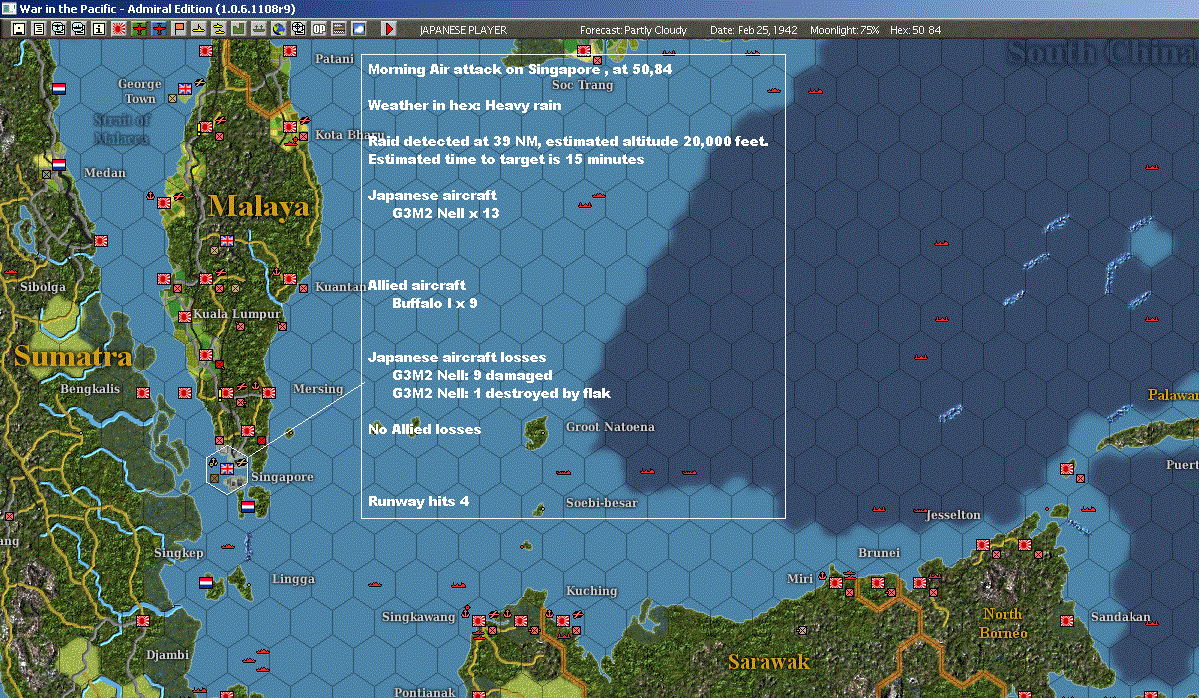Viewport: 1199px width, 698px height.
Task: Click 'Estimated time to target is 15 minutes'
Action: click(x=505, y=160)
